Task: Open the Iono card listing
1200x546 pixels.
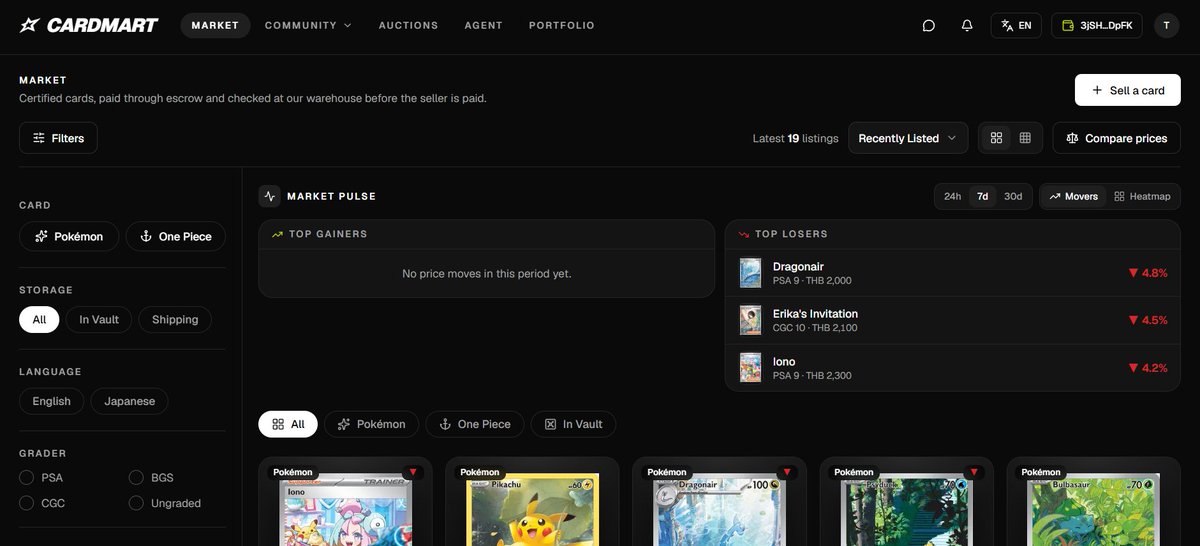Action: tap(345, 502)
